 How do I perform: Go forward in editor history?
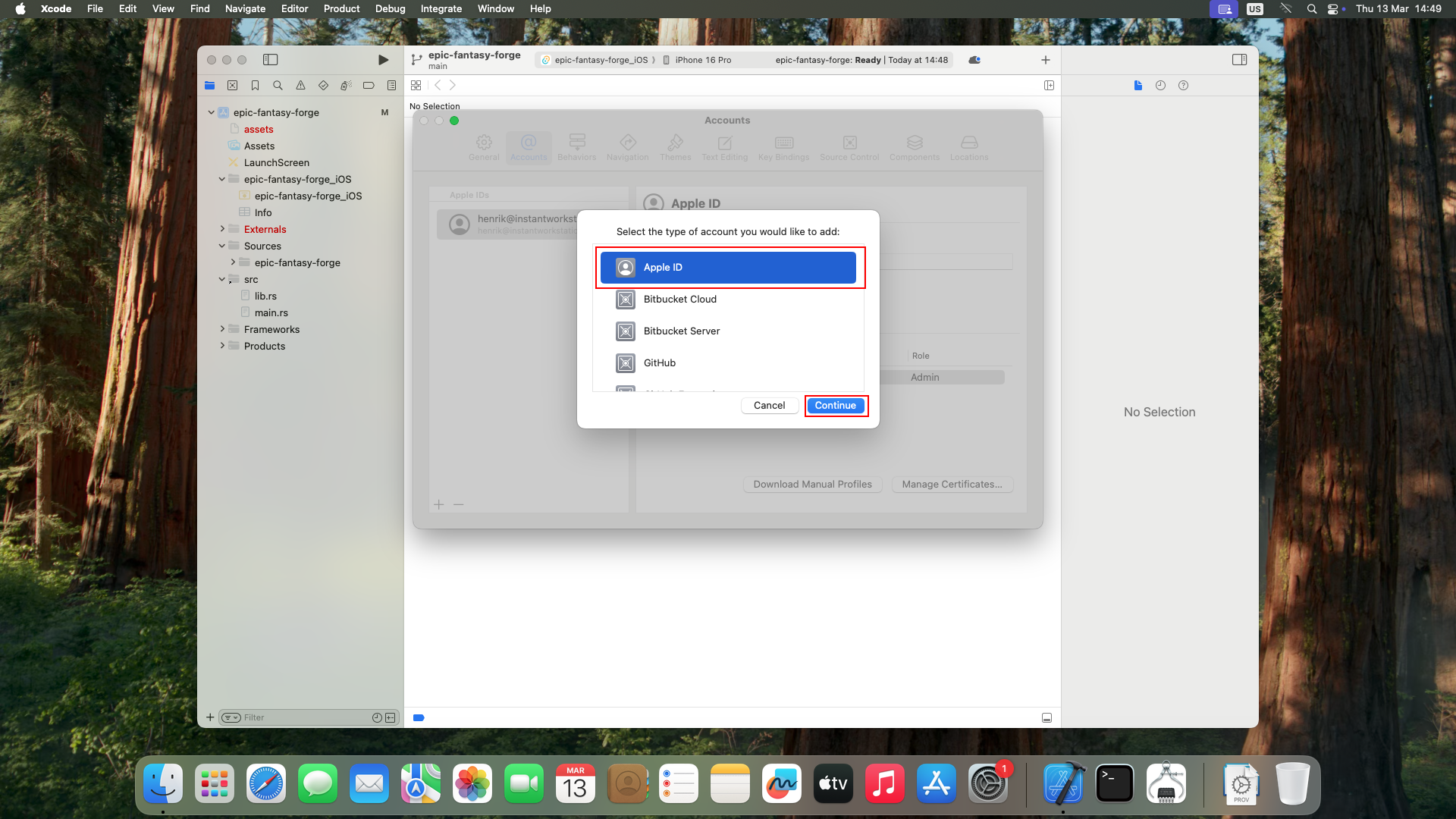[x=453, y=86]
